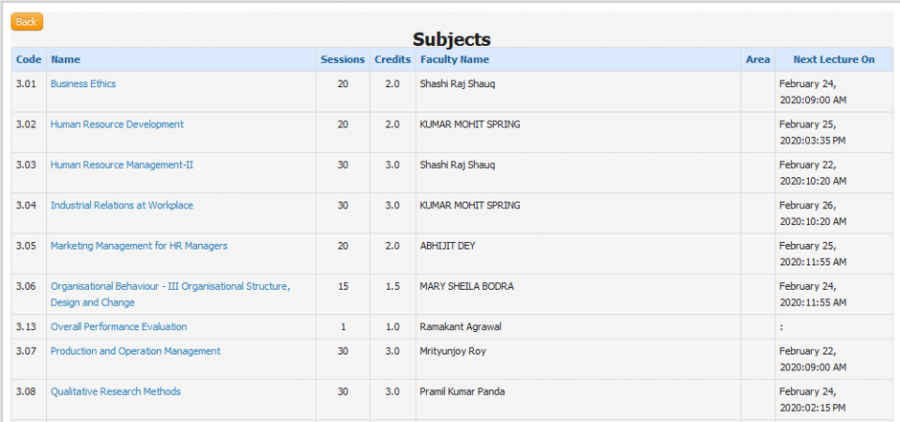
Task: Open Human Resource Development subject
Action: point(117,125)
